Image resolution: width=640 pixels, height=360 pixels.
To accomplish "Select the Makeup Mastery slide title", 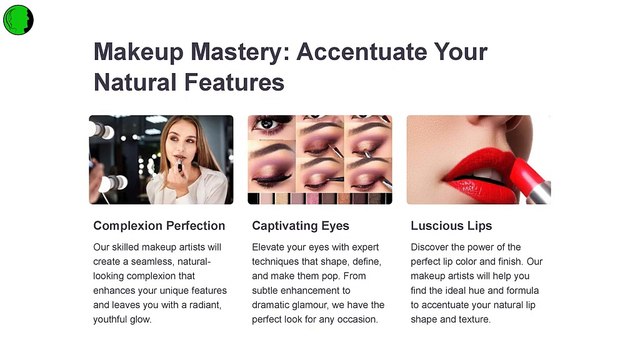I will (x=290, y=67).
